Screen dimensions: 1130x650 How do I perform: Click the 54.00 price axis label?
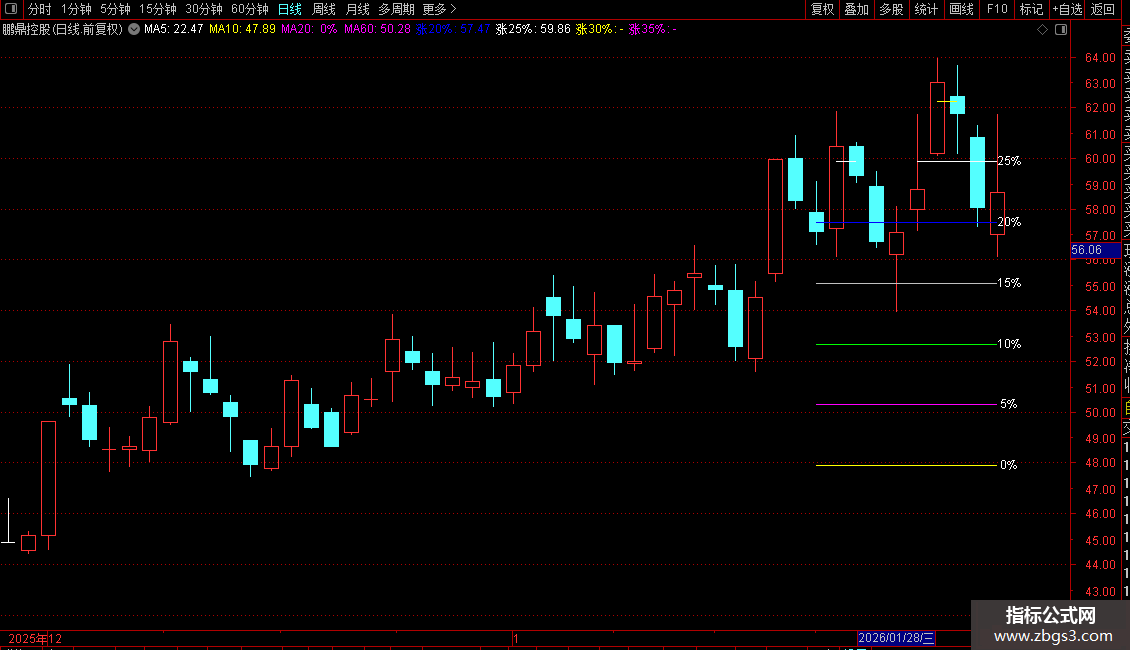pyautogui.click(x=1100, y=311)
